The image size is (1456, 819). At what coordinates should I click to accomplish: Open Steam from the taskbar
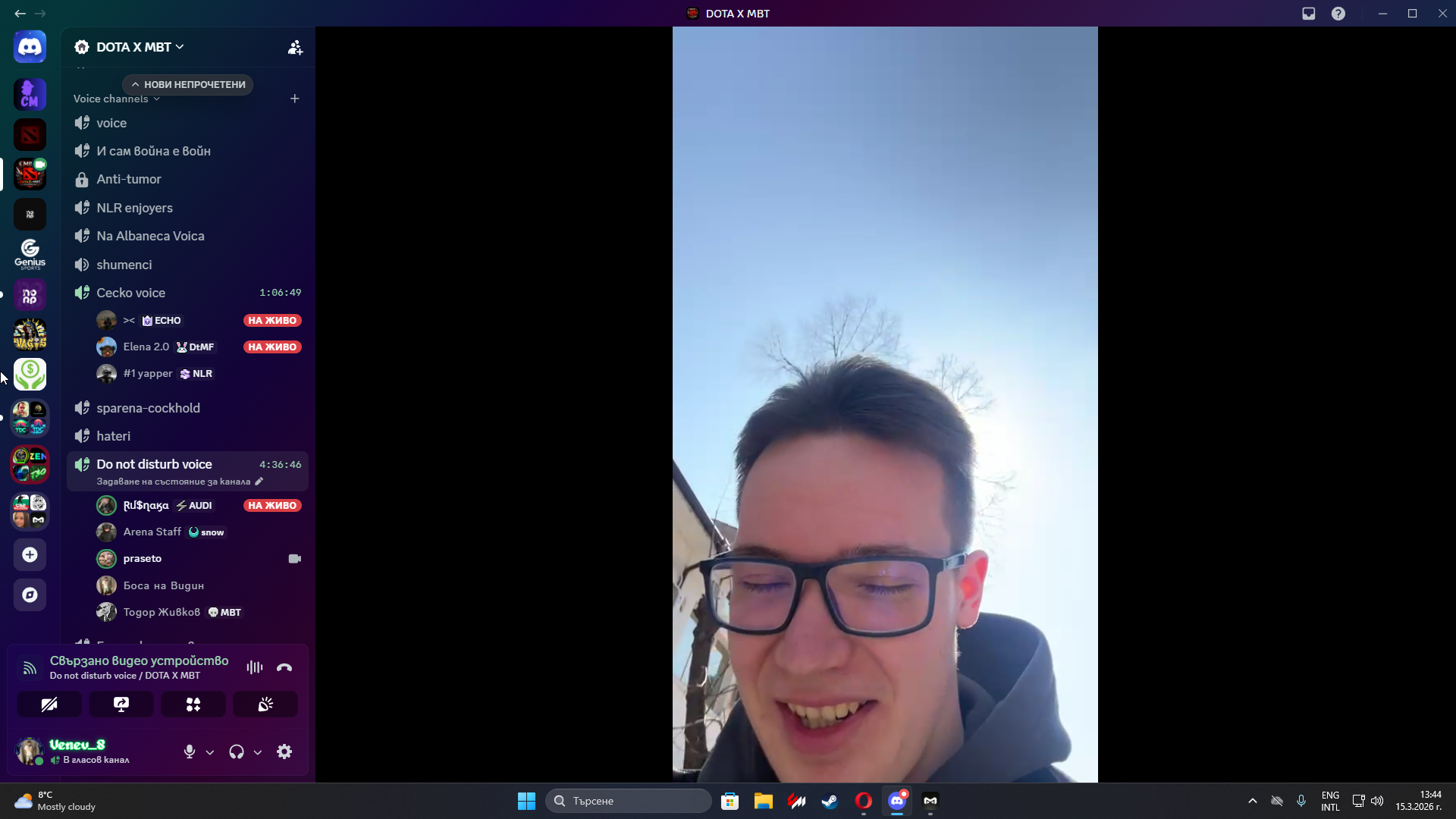tap(830, 801)
